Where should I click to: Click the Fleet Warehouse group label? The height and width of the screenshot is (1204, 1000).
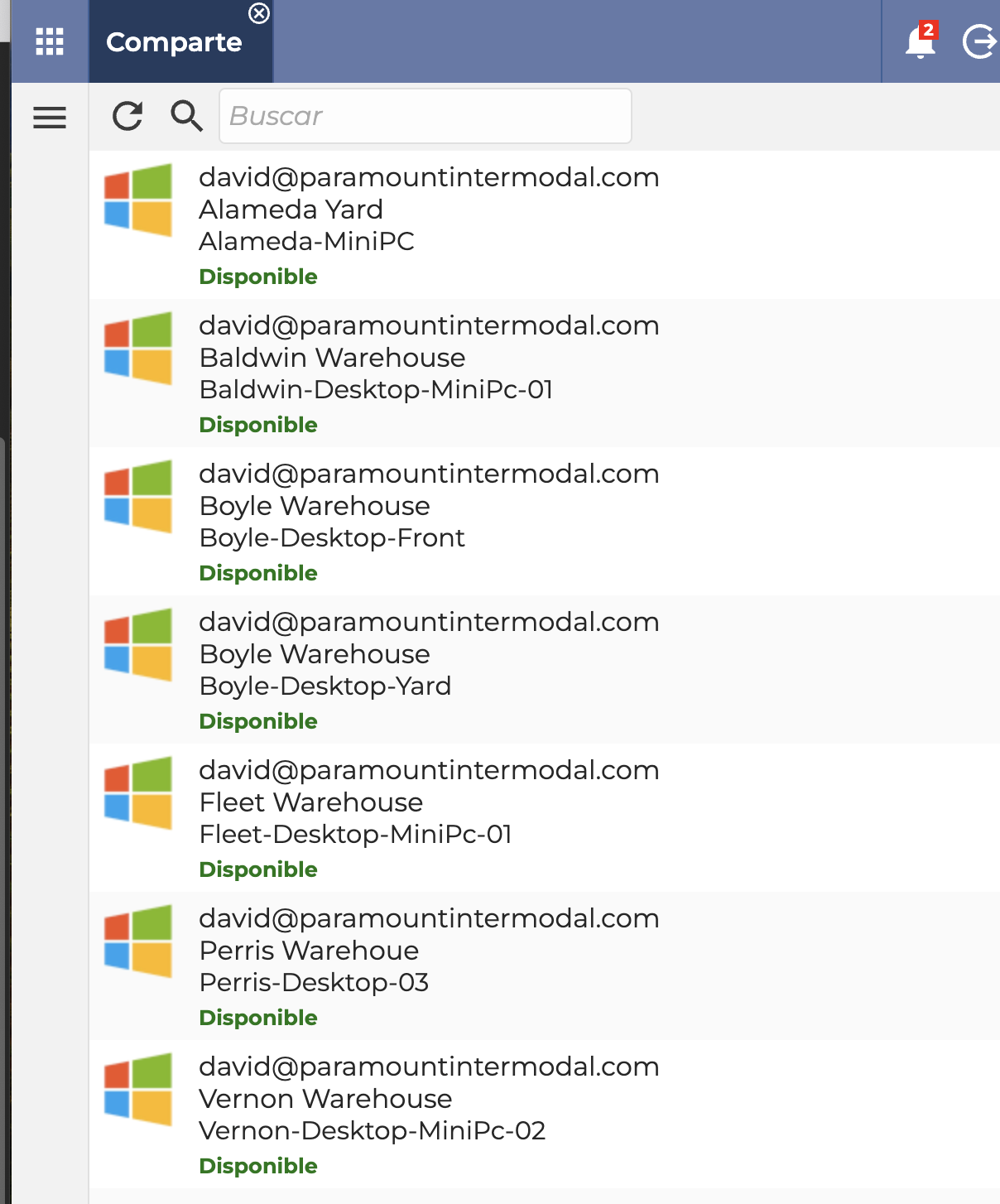(311, 802)
